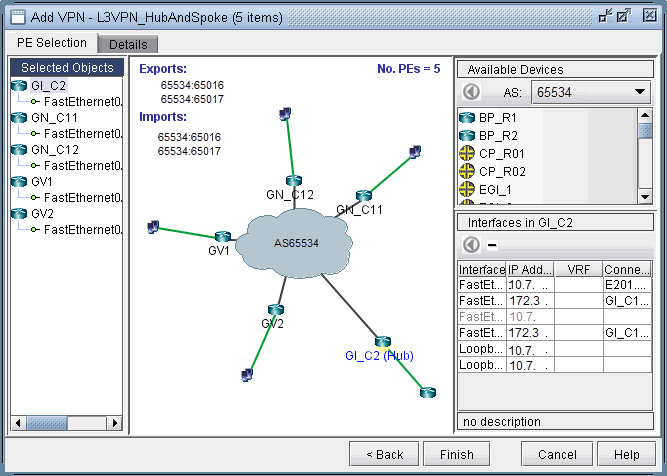
Task: Open the AS 65534 dropdown
Action: point(590,92)
